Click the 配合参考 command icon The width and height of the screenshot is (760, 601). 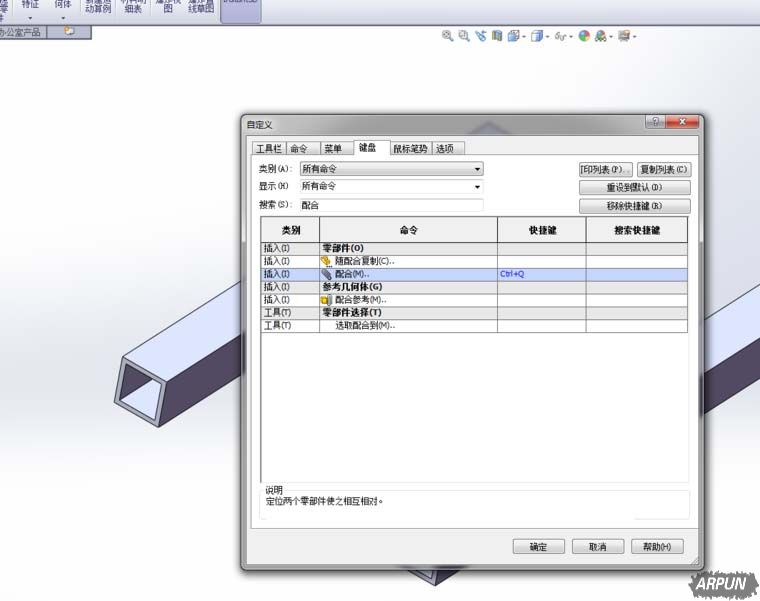pyautogui.click(x=327, y=300)
